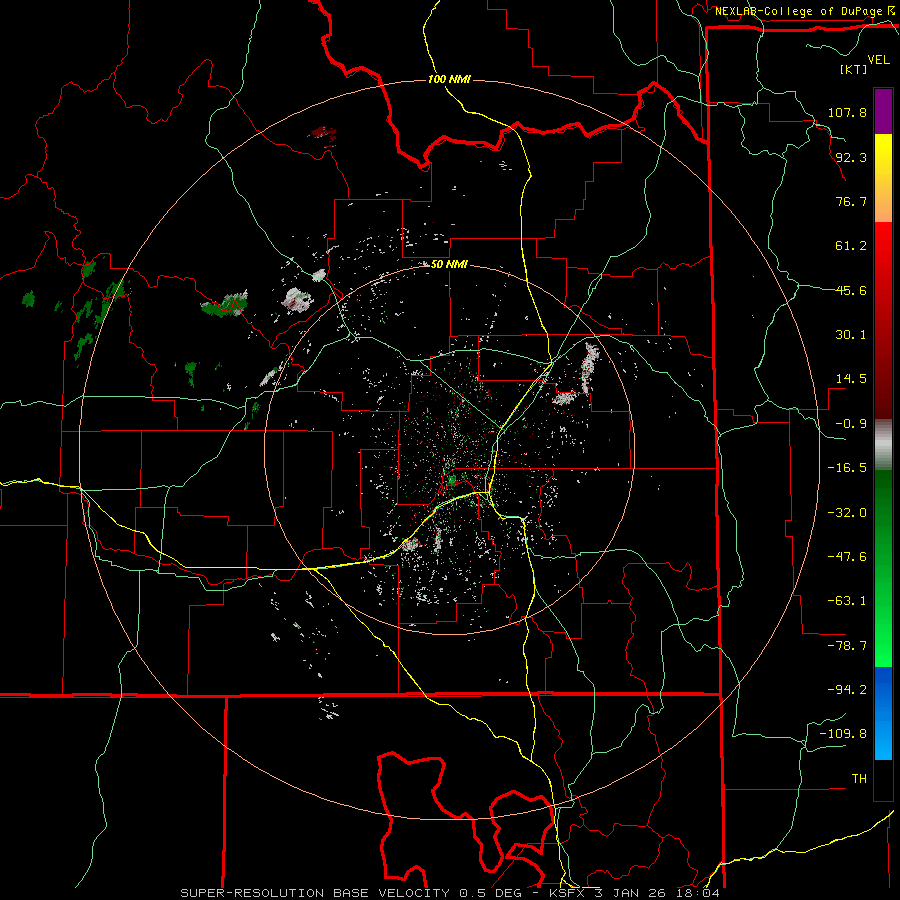Select the 30.1 velocity scale value

pos(851,335)
